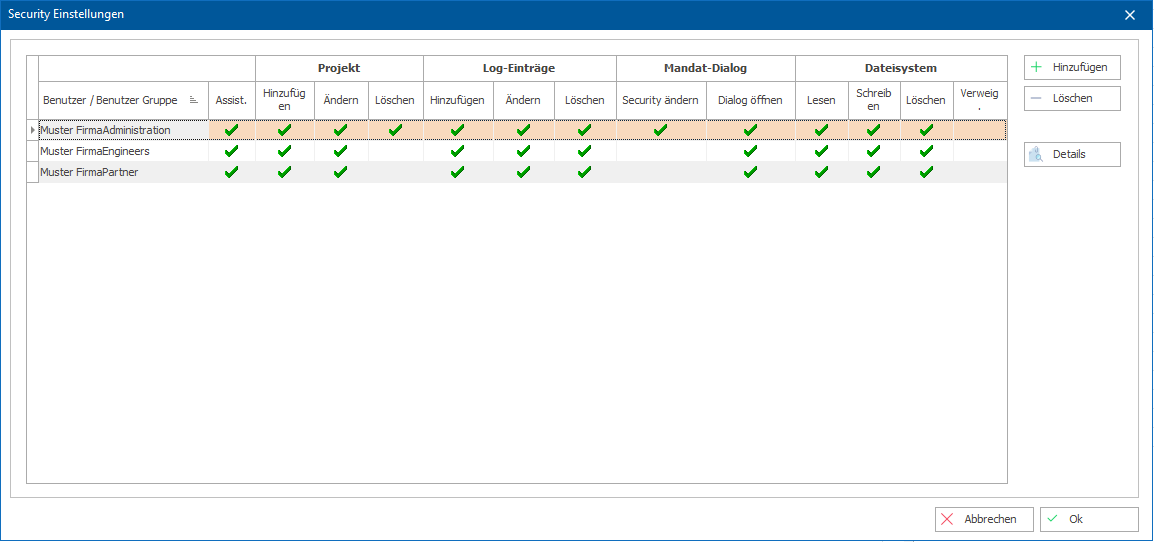Toggle Dateisystem Lesen for Muster FirmaAdministration
Screen dimensions: 1154x542
coord(821,130)
